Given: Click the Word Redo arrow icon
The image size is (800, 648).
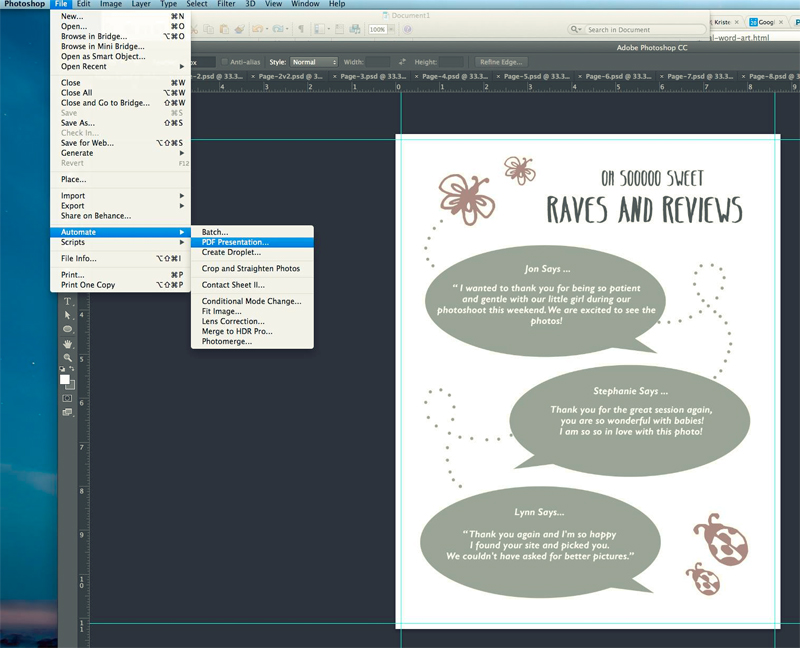Looking at the screenshot, I should 278,29.
